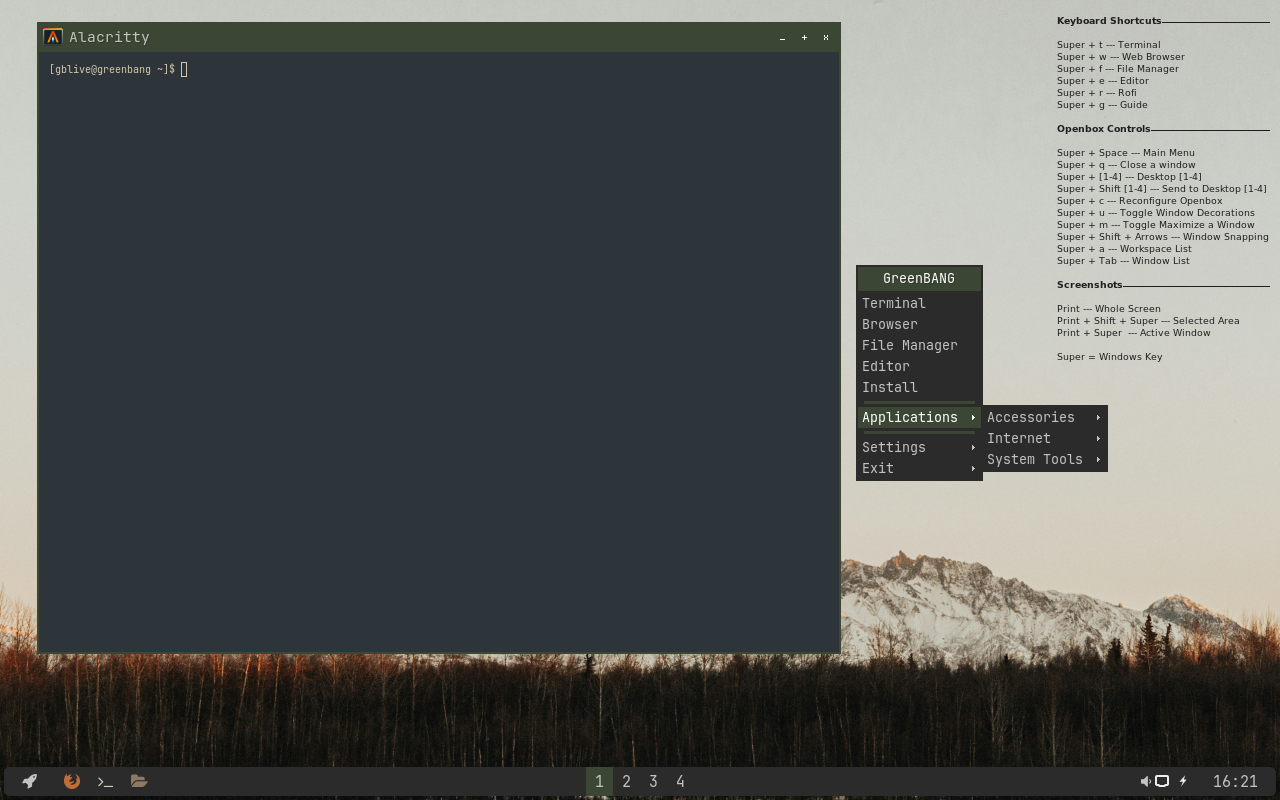Open the Applications submenu entry

pyautogui.click(x=919, y=417)
